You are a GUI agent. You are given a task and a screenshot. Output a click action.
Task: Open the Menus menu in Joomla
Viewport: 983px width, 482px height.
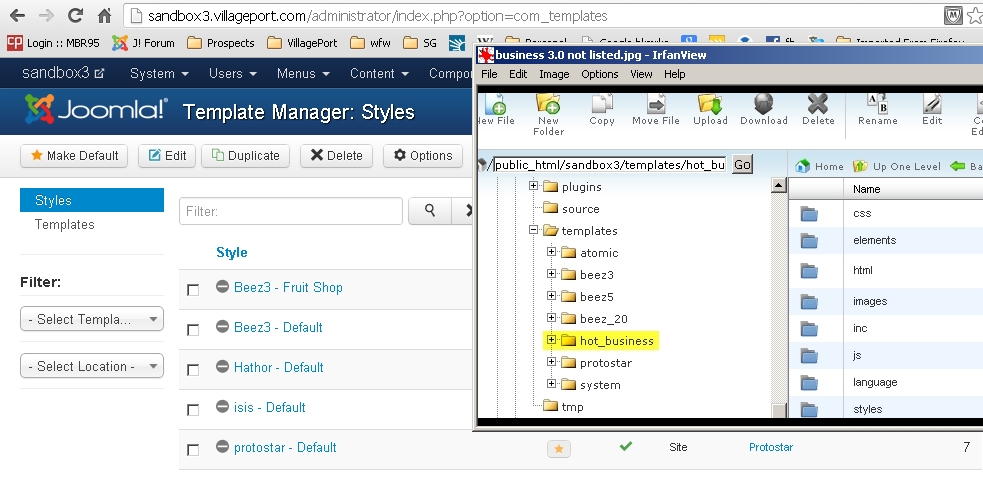coord(303,73)
